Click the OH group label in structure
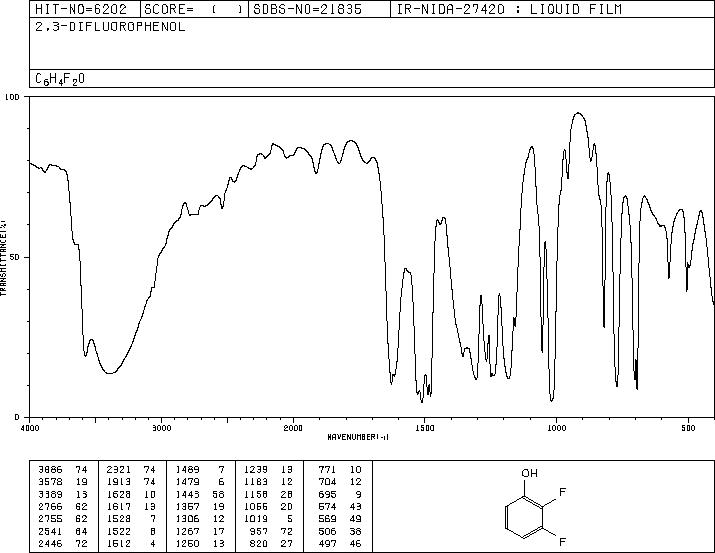 point(529,473)
